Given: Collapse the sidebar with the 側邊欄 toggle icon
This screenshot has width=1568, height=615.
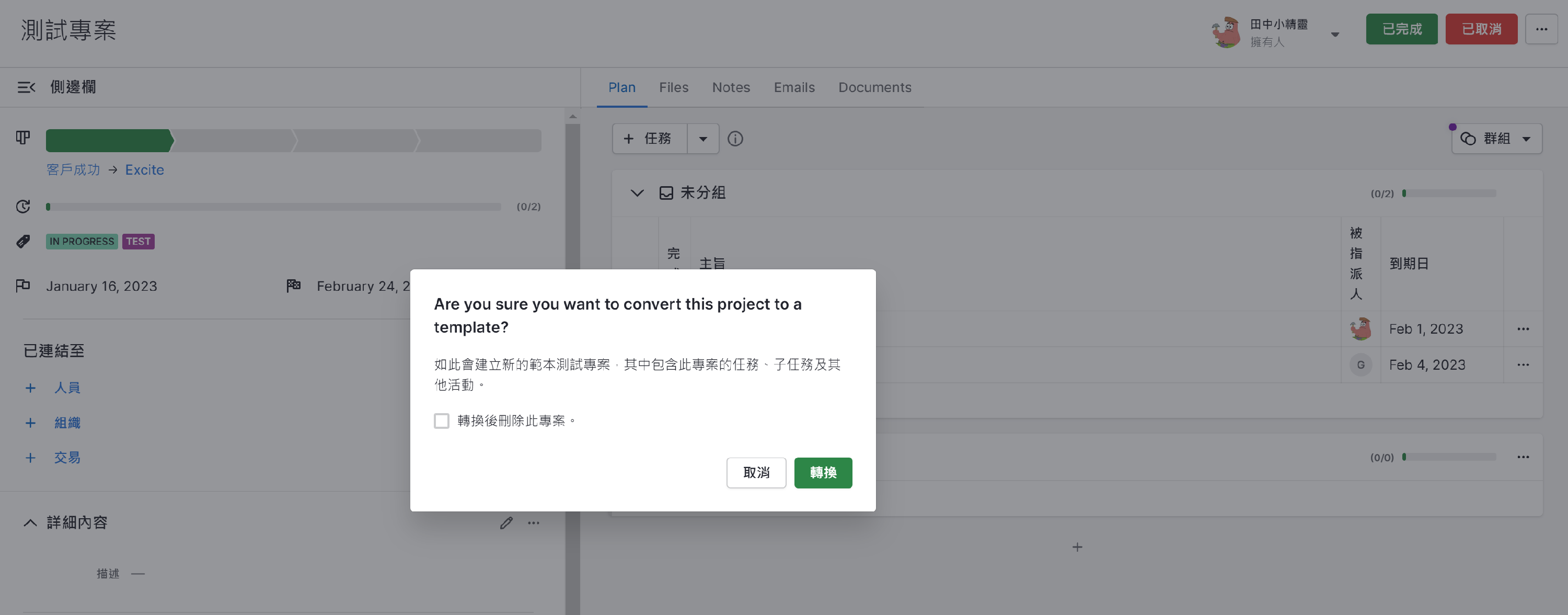Looking at the screenshot, I should [26, 87].
